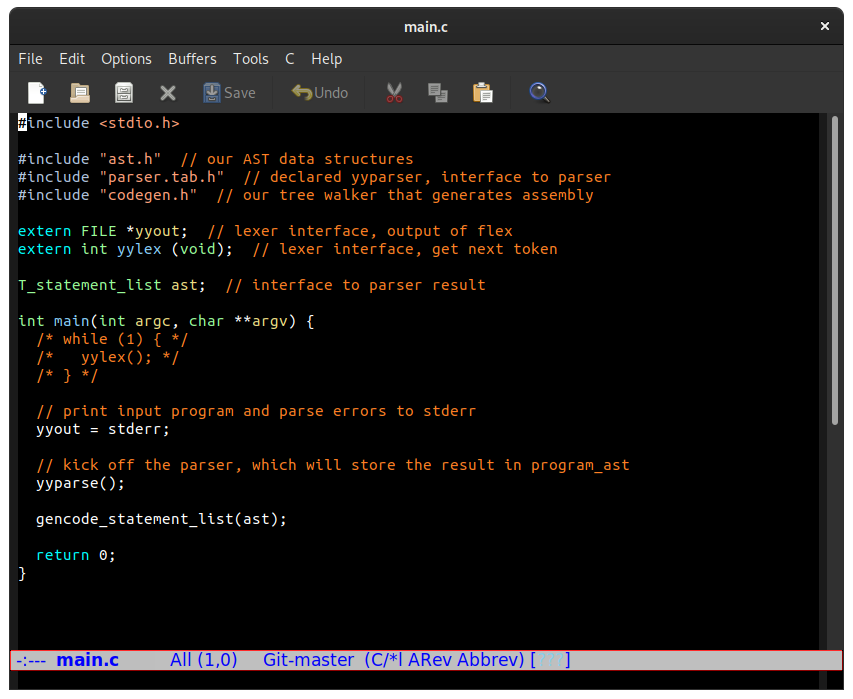Click the main.c buffer name in mode line

[88, 660]
